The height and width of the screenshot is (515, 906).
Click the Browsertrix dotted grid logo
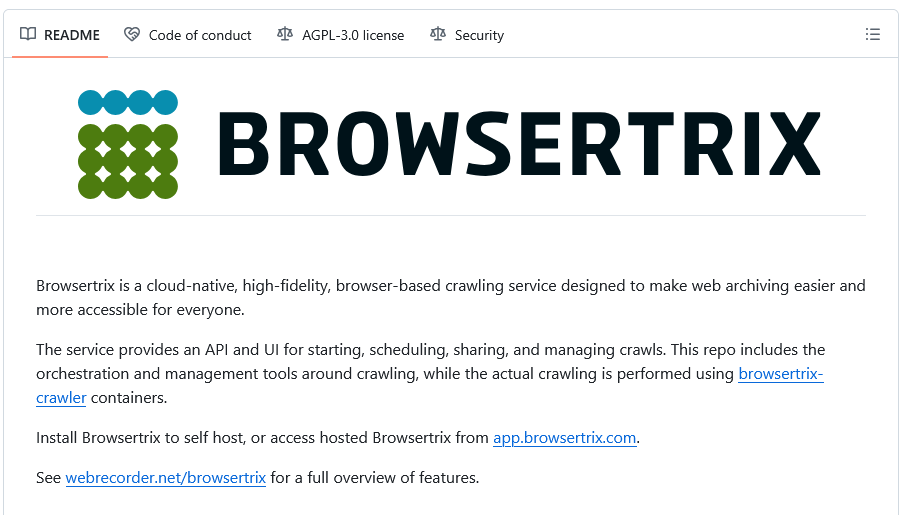point(128,145)
